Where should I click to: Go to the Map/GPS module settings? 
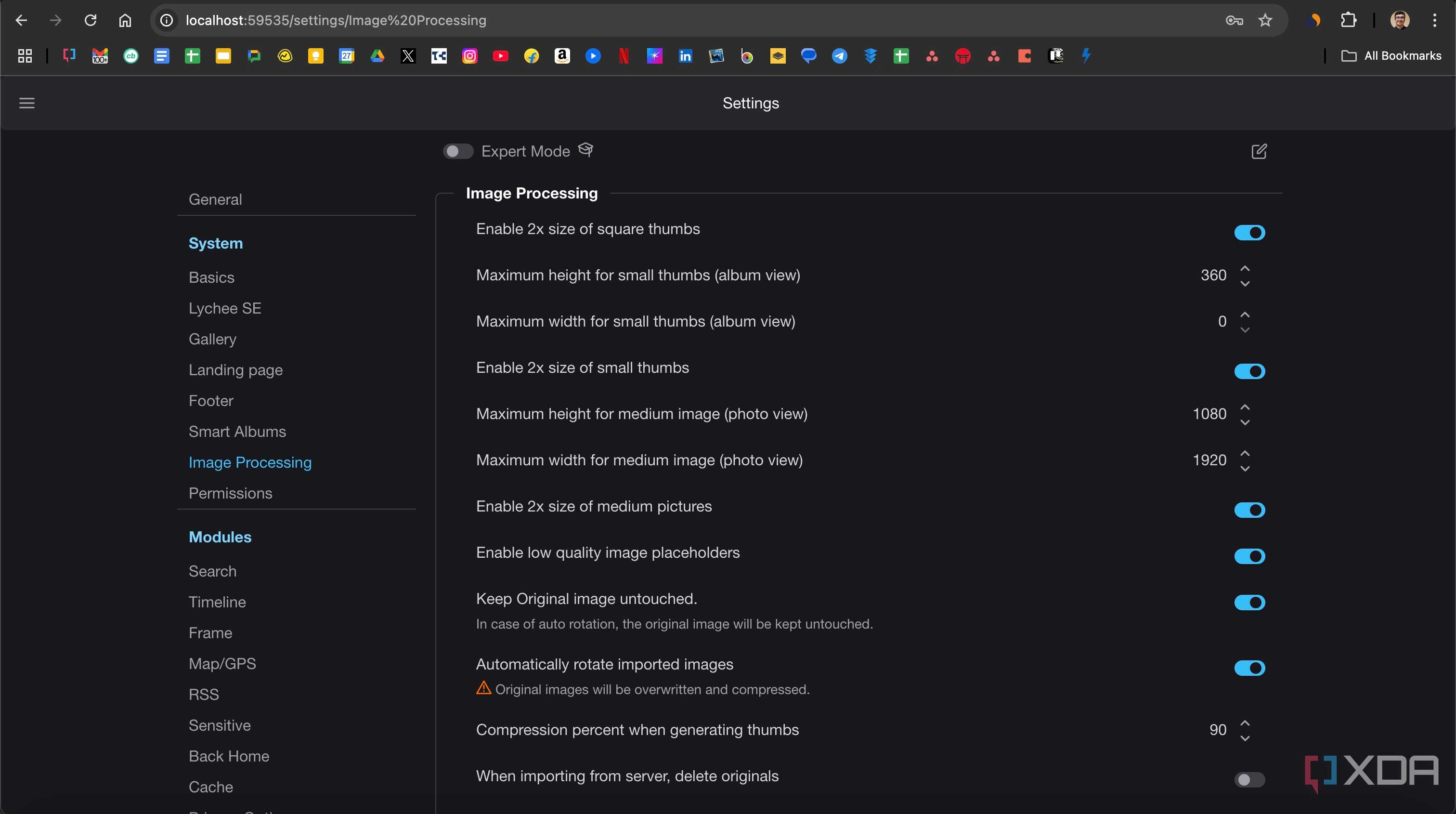click(x=223, y=664)
